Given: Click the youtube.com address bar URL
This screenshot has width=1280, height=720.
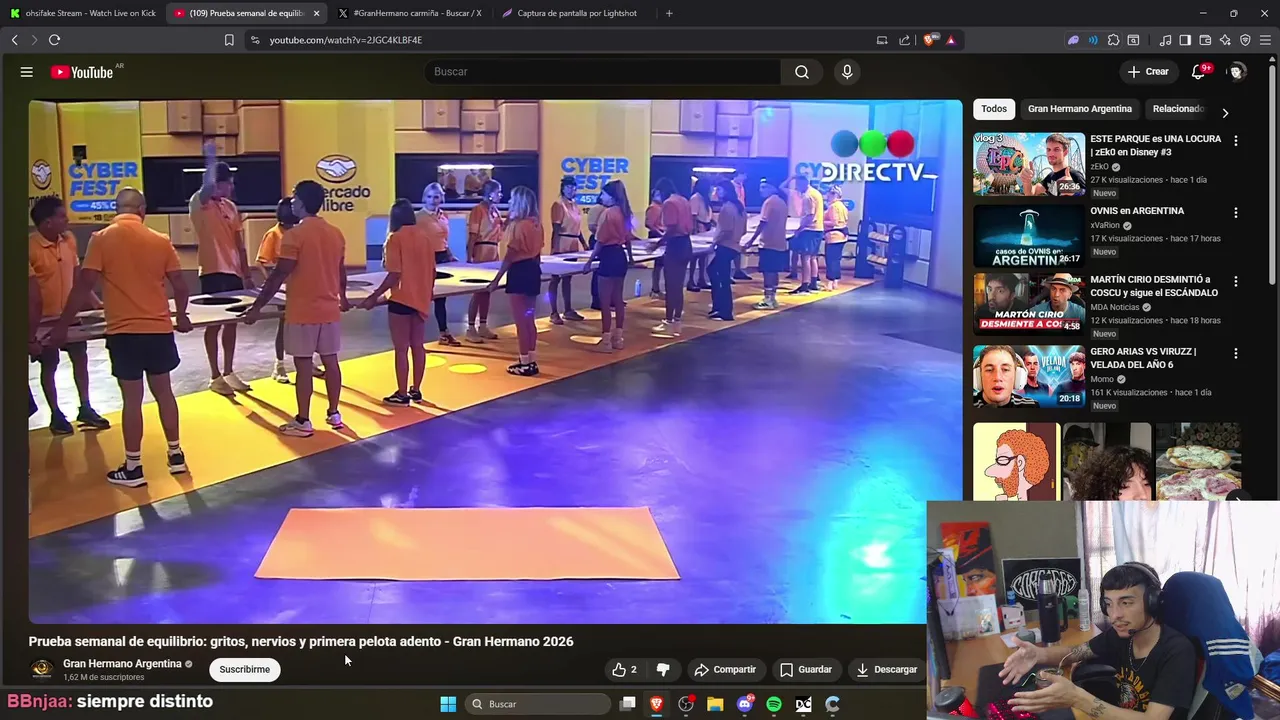Looking at the screenshot, I should coord(345,40).
